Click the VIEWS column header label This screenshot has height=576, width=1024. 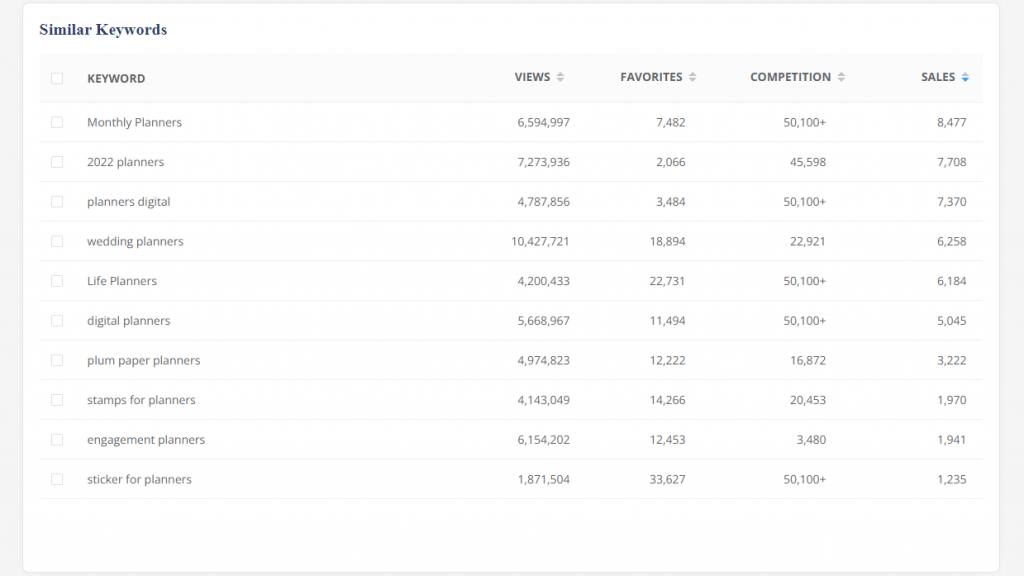pyautogui.click(x=532, y=78)
